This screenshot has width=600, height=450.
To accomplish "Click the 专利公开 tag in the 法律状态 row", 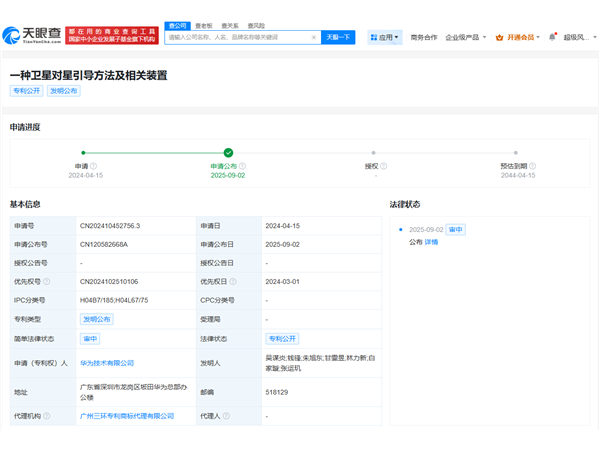I will pyautogui.click(x=282, y=339).
